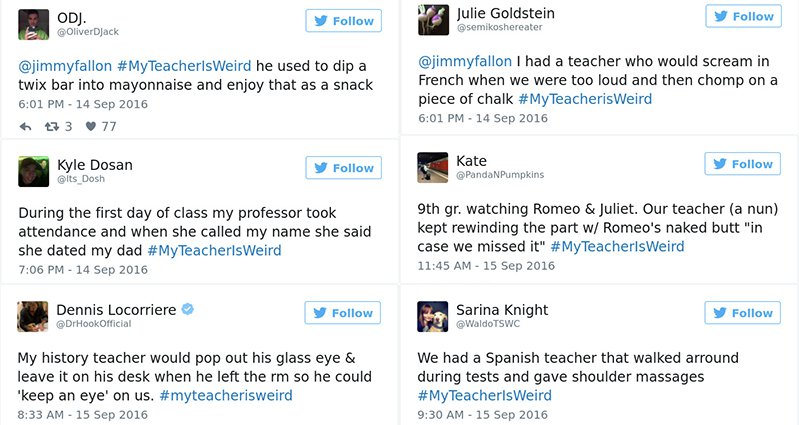
Task: Hit Follow for Dennis Locorriere
Action: tap(343, 313)
